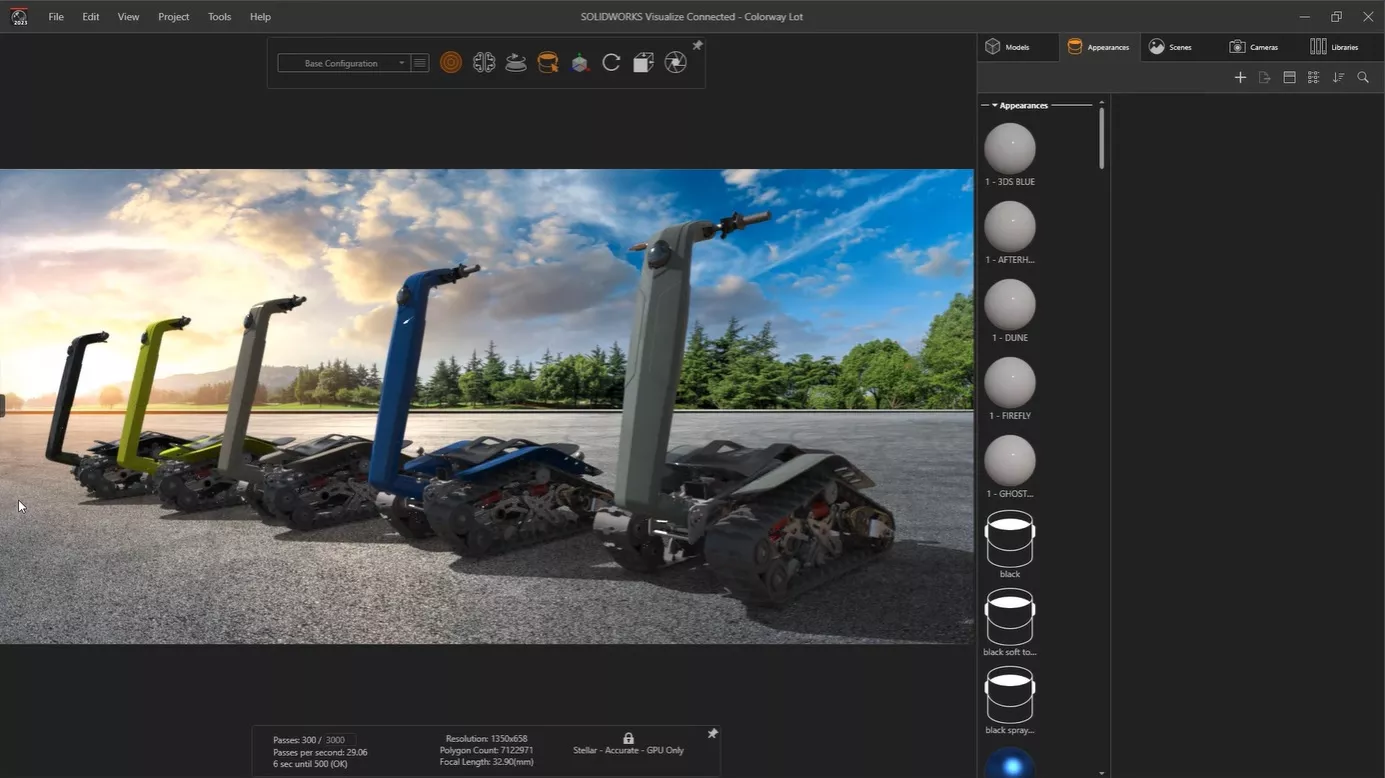Click the Add new appearance plus icon
The height and width of the screenshot is (778, 1385).
point(1240,77)
